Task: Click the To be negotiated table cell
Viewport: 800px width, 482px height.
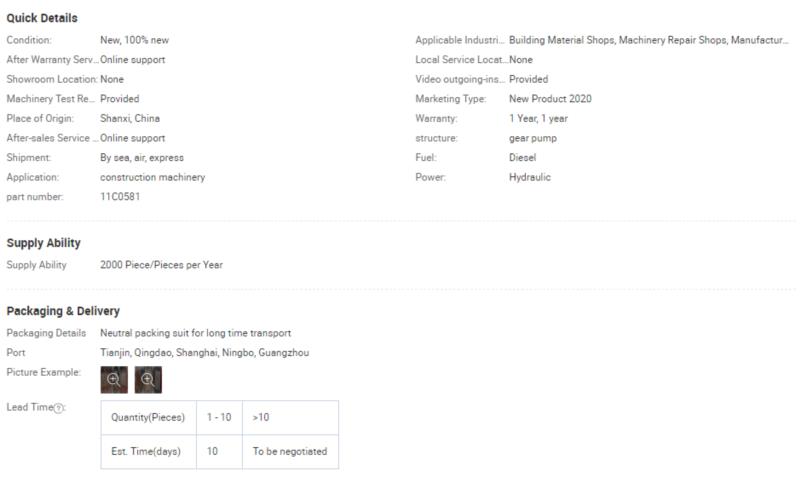Action: coord(290,451)
